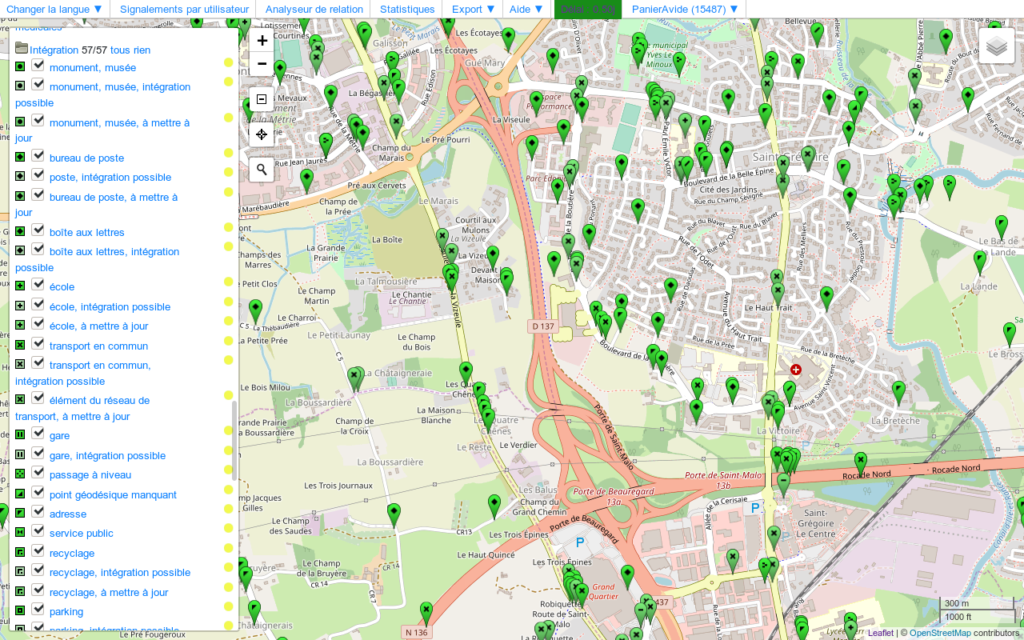This screenshot has height=640, width=1024.
Task: Expand the Export dropdown menu
Action: [x=473, y=9]
